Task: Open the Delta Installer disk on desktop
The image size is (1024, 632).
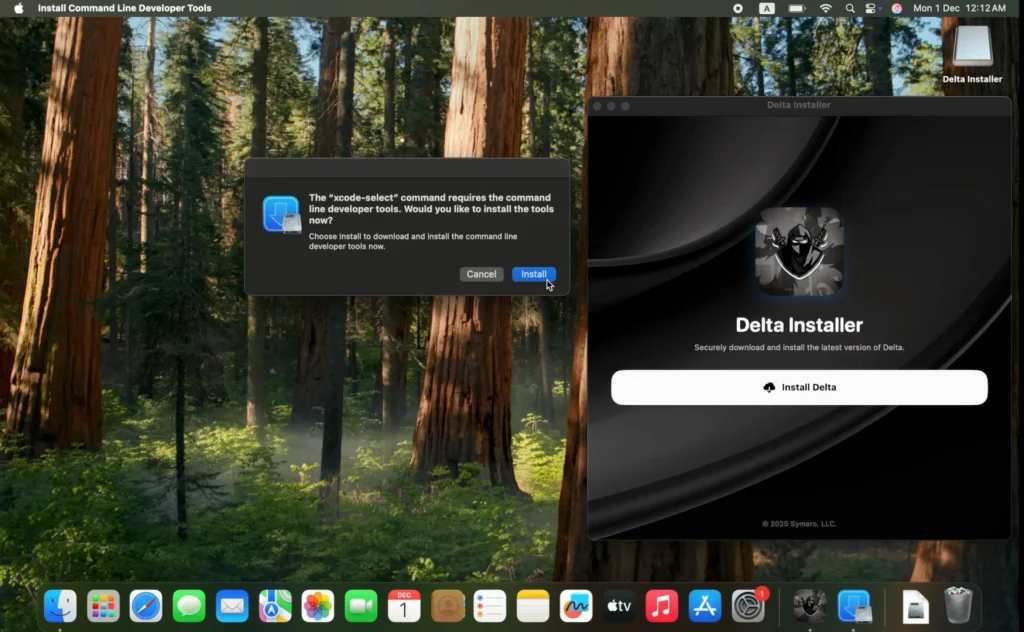Action: point(972,54)
